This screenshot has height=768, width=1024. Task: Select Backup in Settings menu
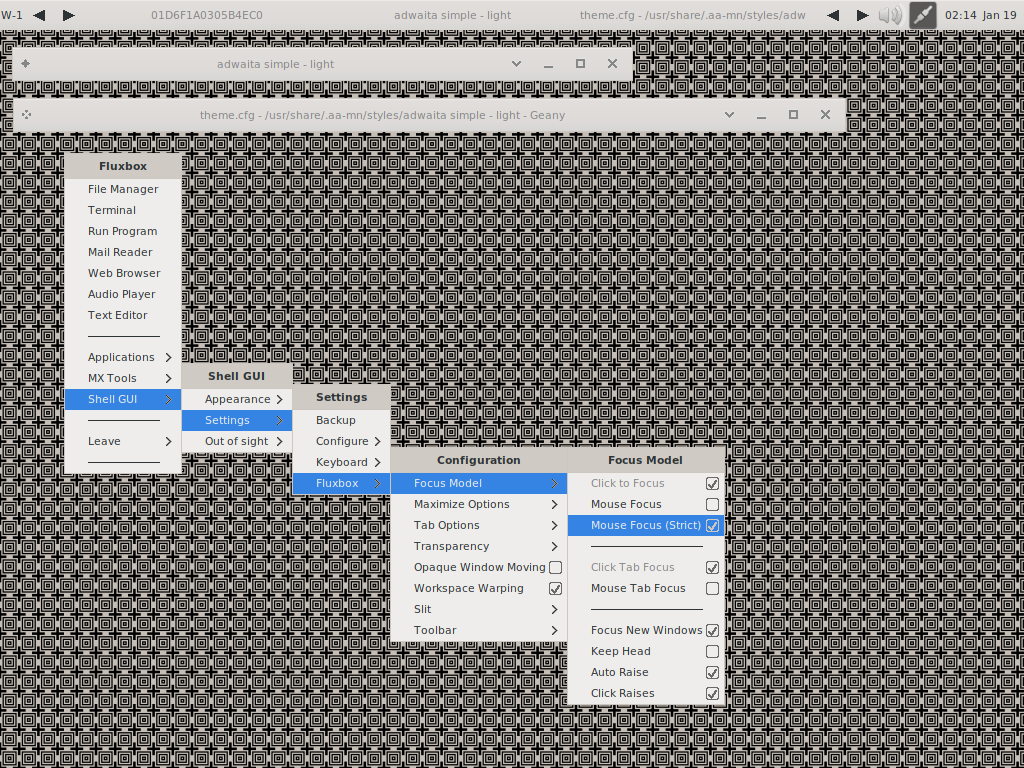[342, 421]
